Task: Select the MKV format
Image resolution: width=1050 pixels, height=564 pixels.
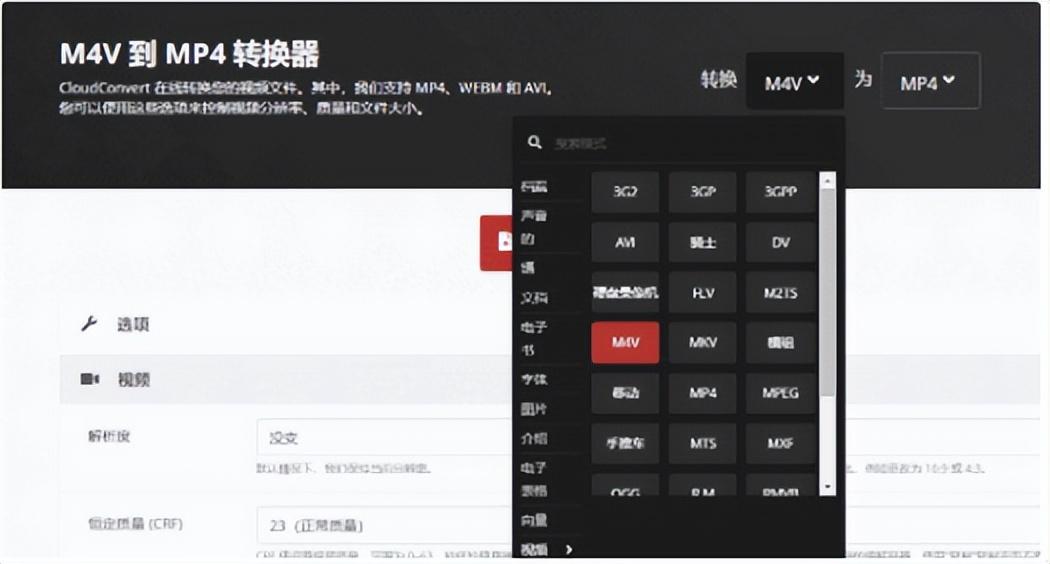Action: click(702, 342)
